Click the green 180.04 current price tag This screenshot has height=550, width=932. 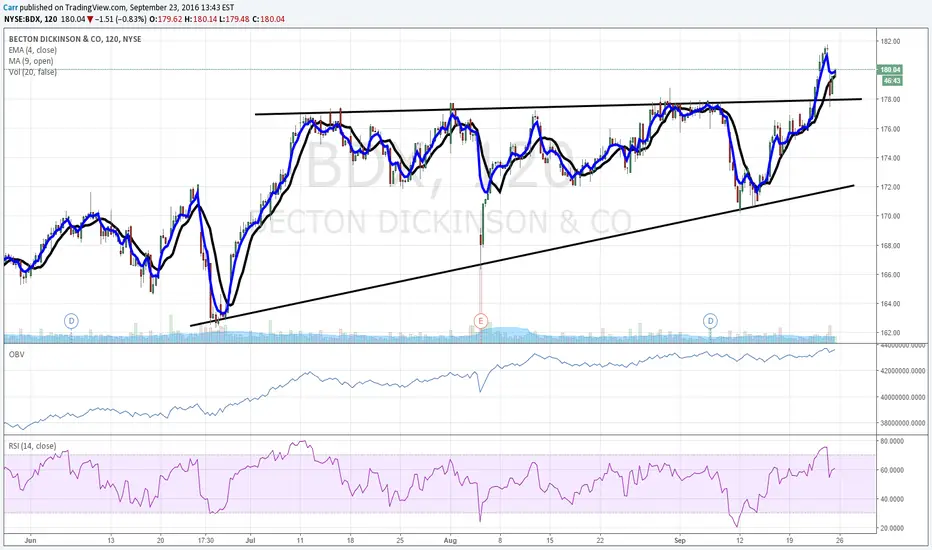pos(890,70)
